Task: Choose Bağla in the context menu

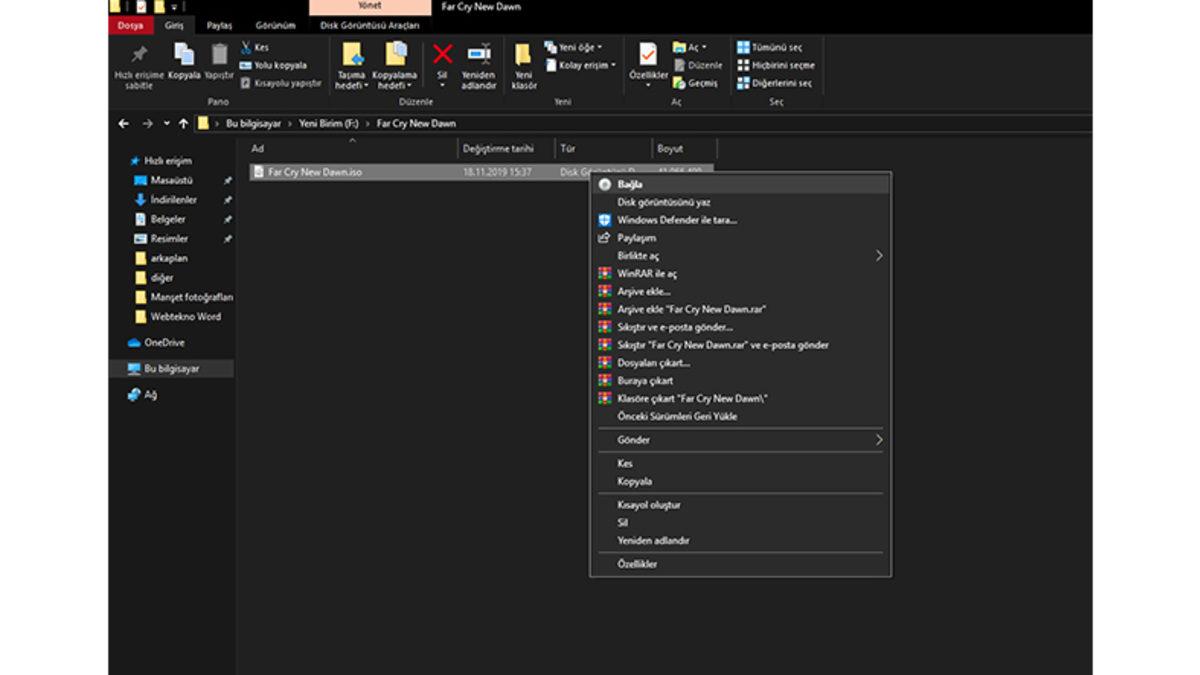Action: (630, 185)
